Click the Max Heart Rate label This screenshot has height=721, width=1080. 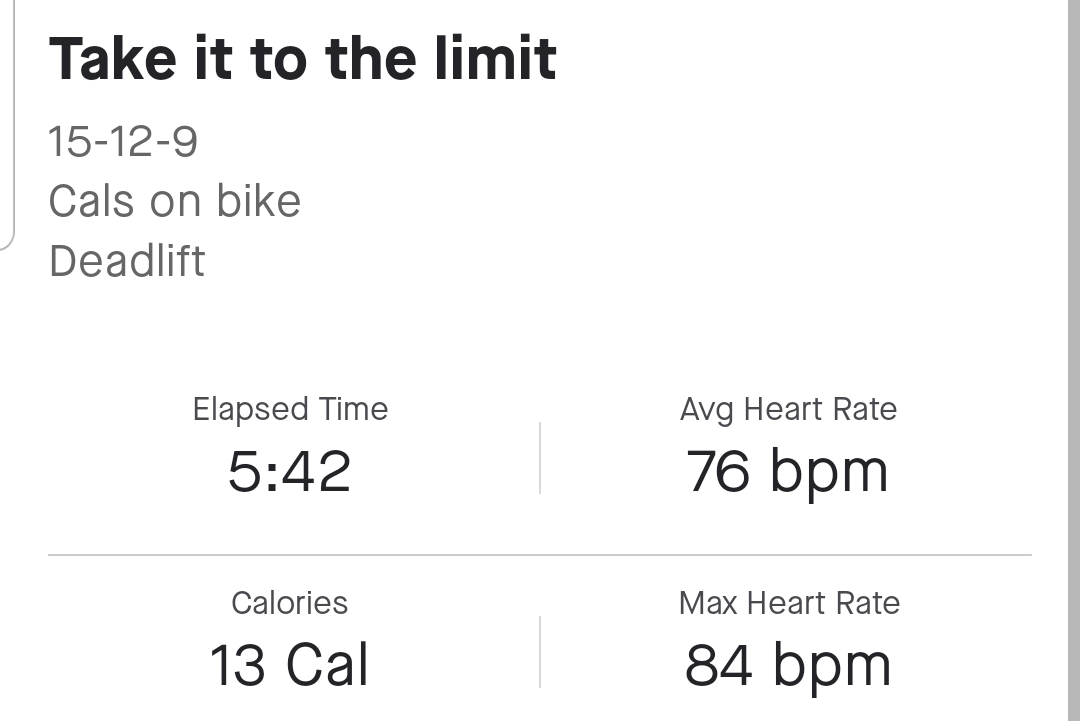point(789,603)
